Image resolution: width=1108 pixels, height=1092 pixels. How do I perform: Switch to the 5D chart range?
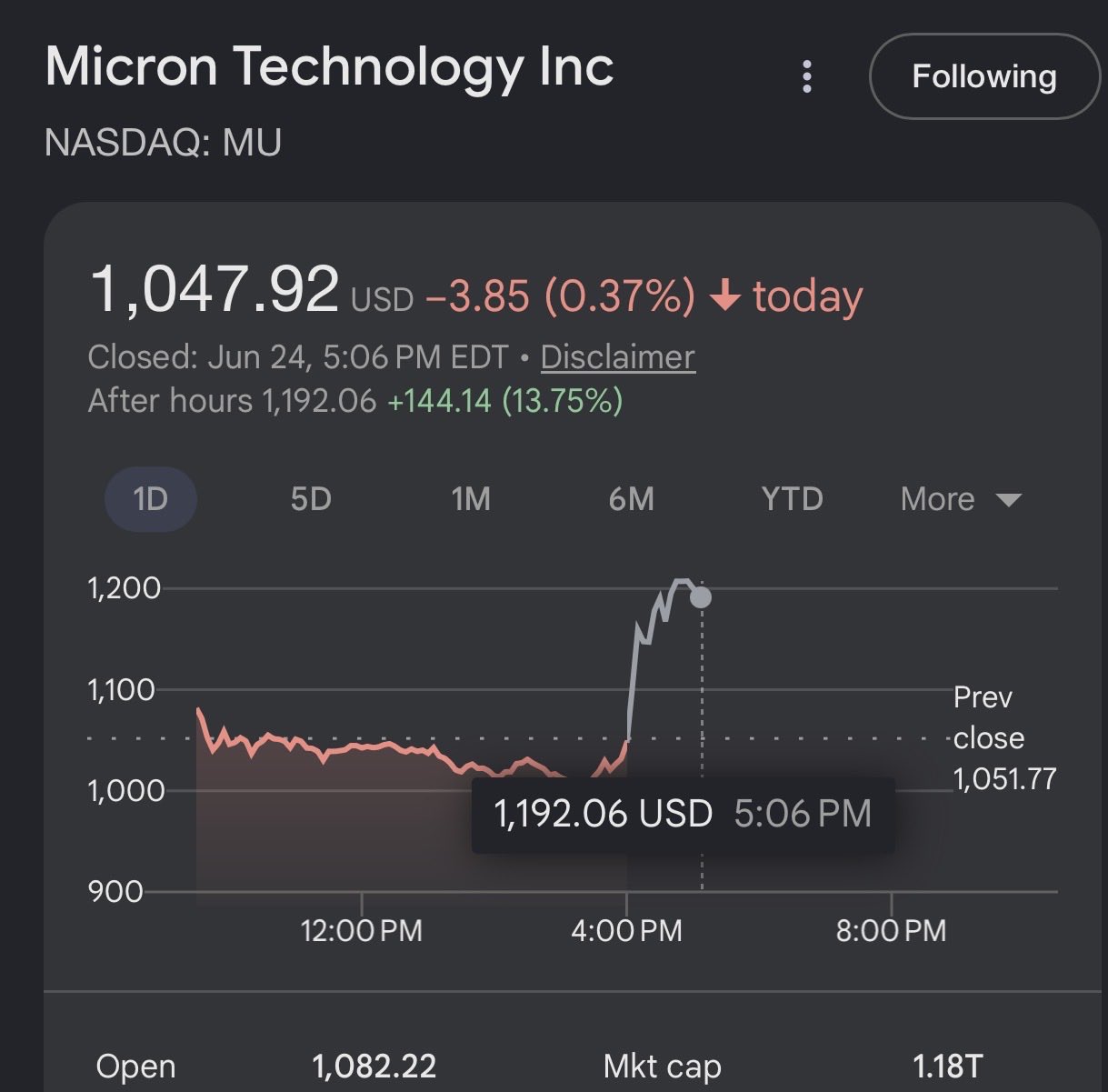pyautogui.click(x=311, y=499)
